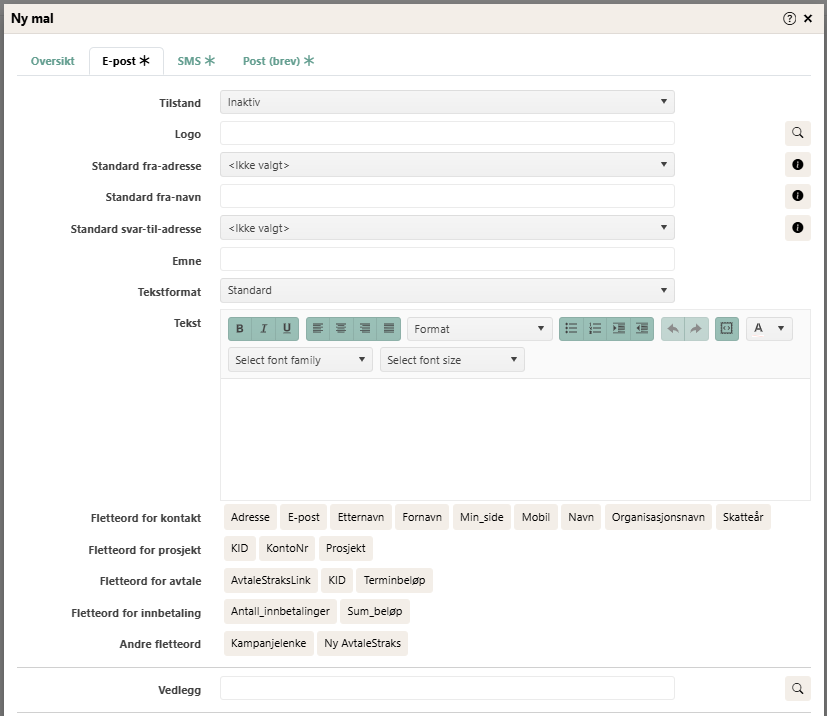827x716 pixels.
Task: Open Select font size dropdown
Action: [x=452, y=360]
